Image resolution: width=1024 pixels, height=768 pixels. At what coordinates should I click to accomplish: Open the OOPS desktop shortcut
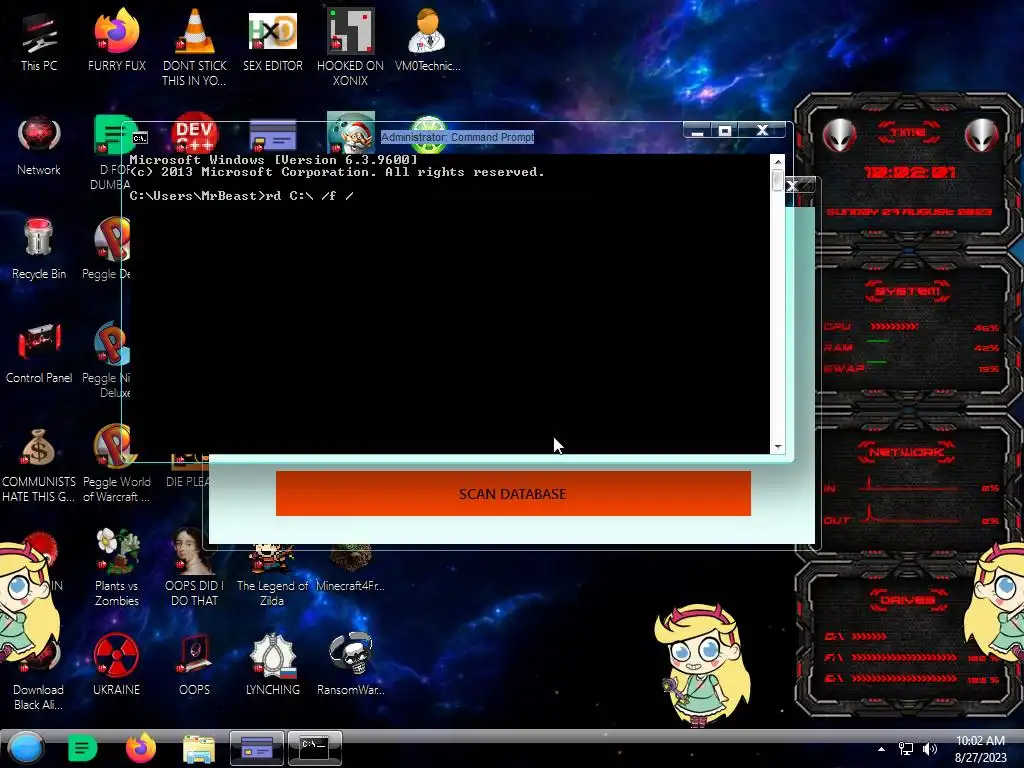pyautogui.click(x=194, y=665)
